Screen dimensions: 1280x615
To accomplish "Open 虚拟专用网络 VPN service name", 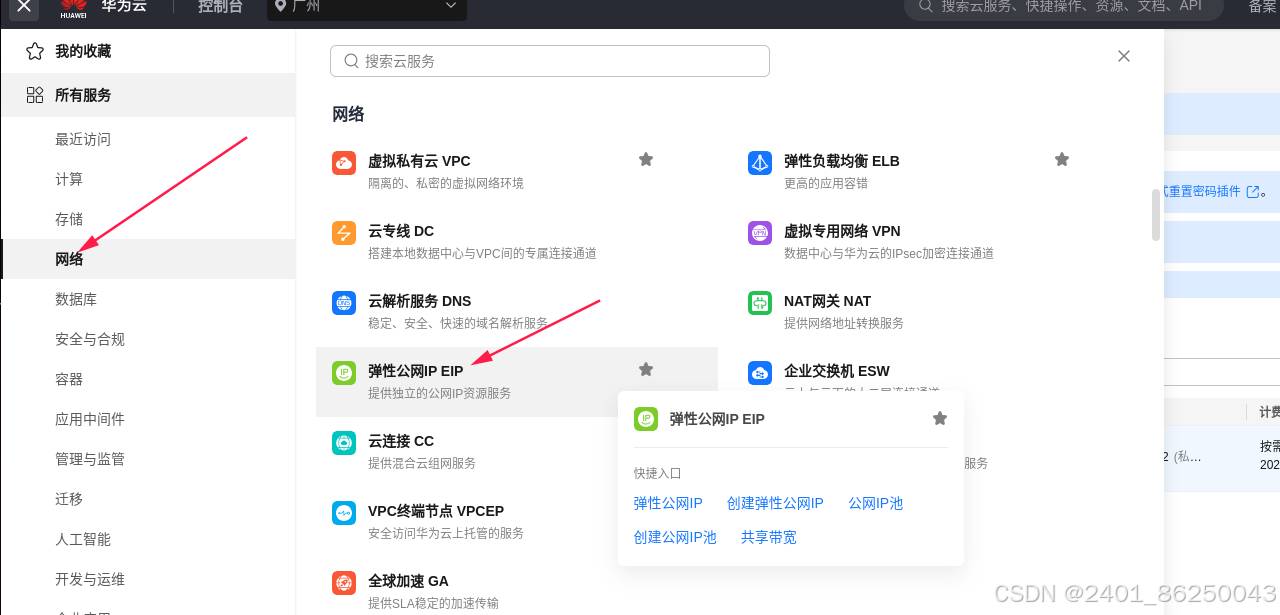I will pos(842,231).
